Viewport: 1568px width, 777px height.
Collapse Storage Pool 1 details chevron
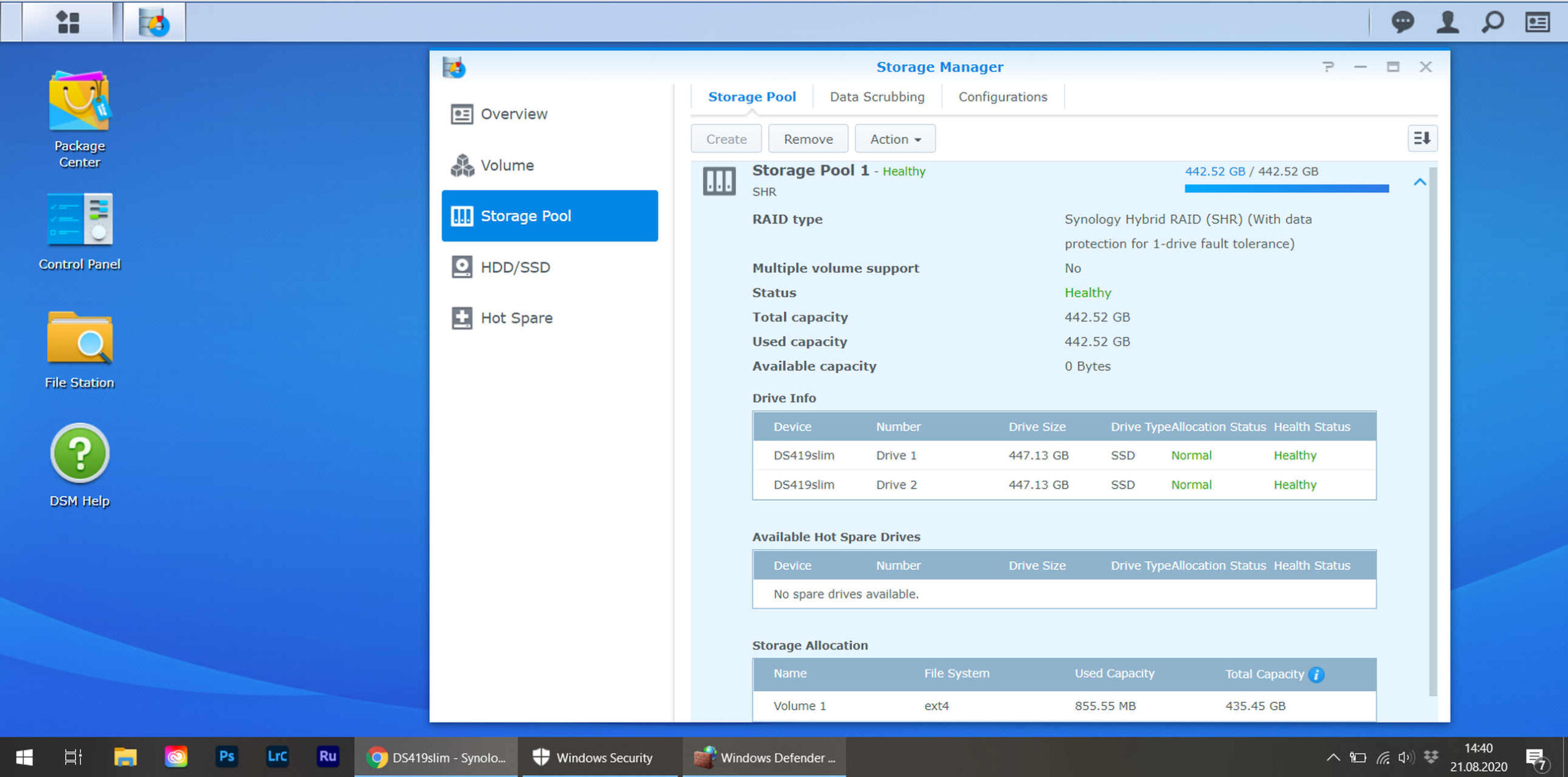[1419, 182]
